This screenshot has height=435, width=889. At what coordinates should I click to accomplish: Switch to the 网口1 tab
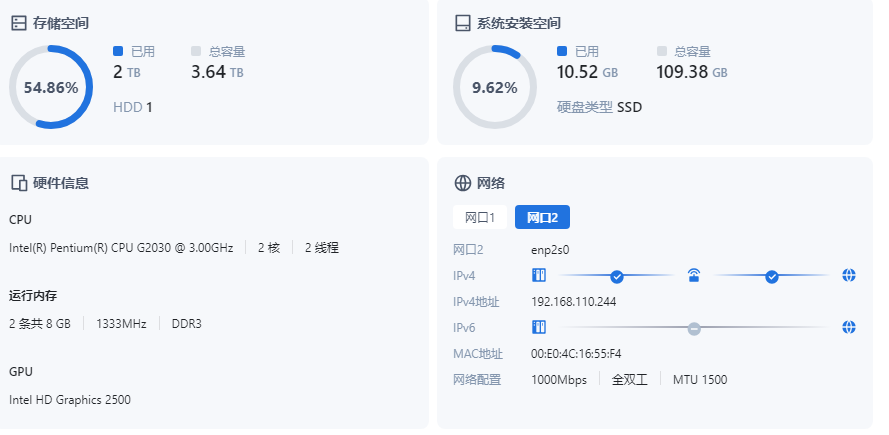coord(481,217)
